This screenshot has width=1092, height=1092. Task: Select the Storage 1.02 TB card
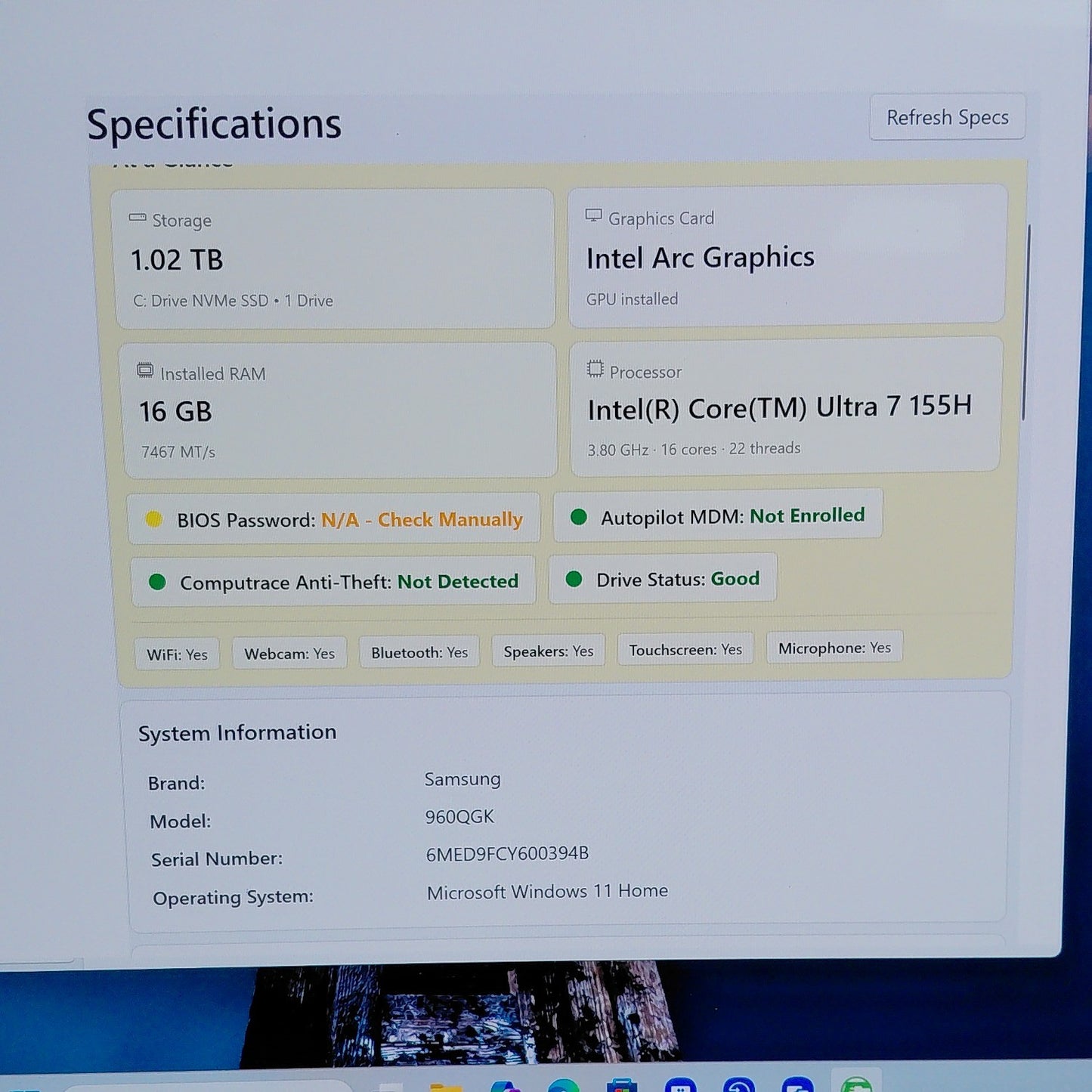335,258
